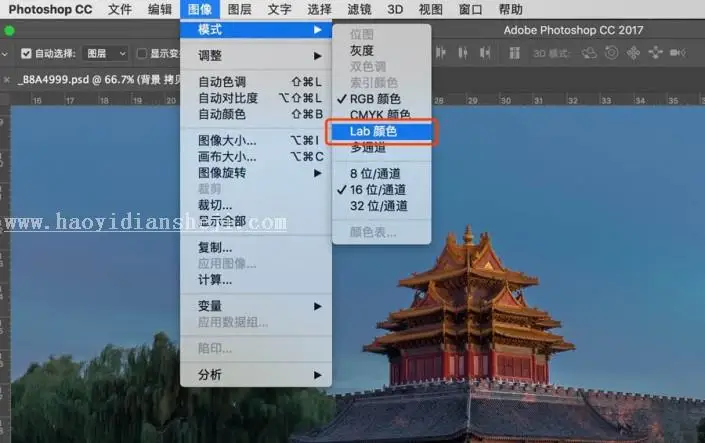705x443 pixels.
Task: Choose the 计算... menu entry
Action: click(x=256, y=280)
